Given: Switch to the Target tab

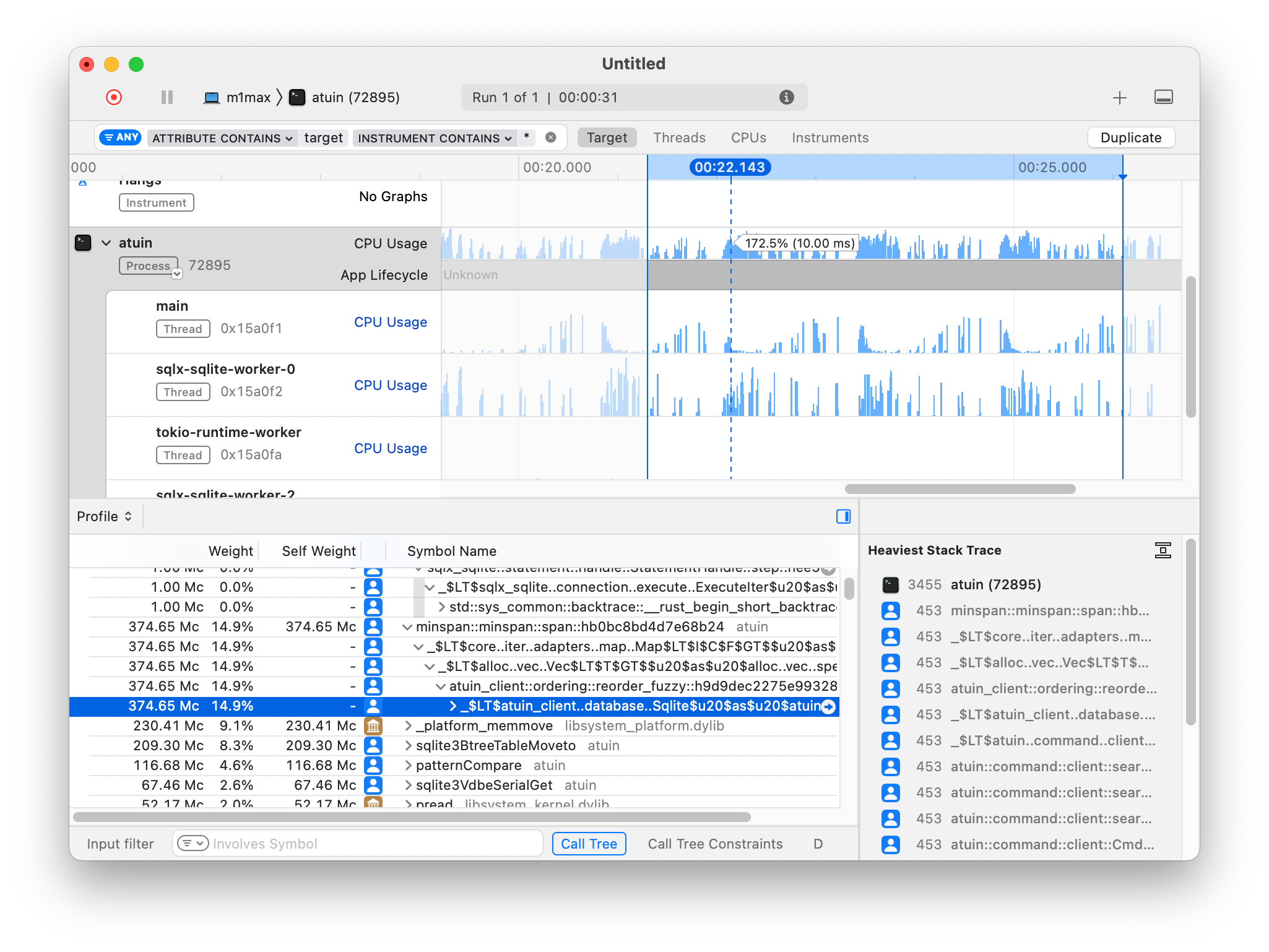Looking at the screenshot, I should [607, 137].
